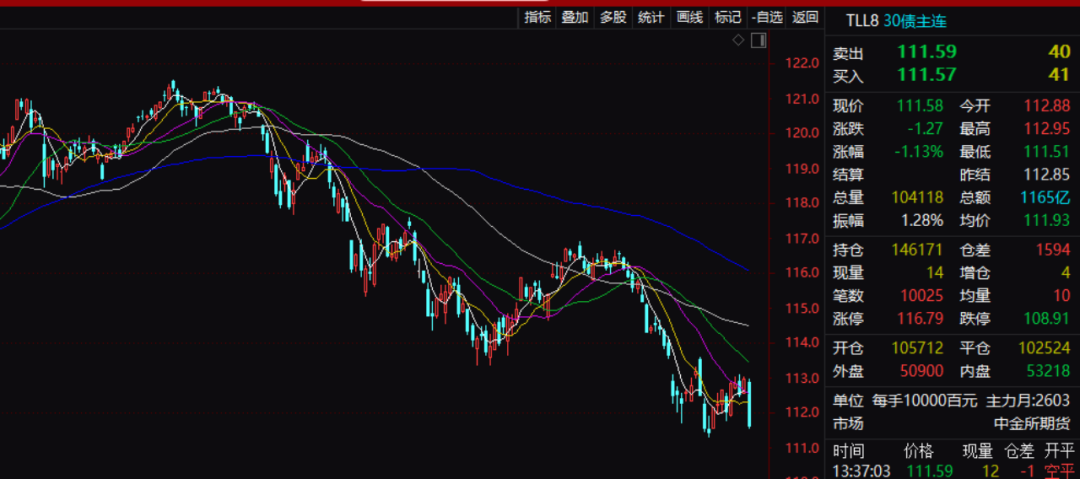Viewport: 1080px width, 479px height.
Task: Remove from watchlist with -自选
Action: click(767, 17)
